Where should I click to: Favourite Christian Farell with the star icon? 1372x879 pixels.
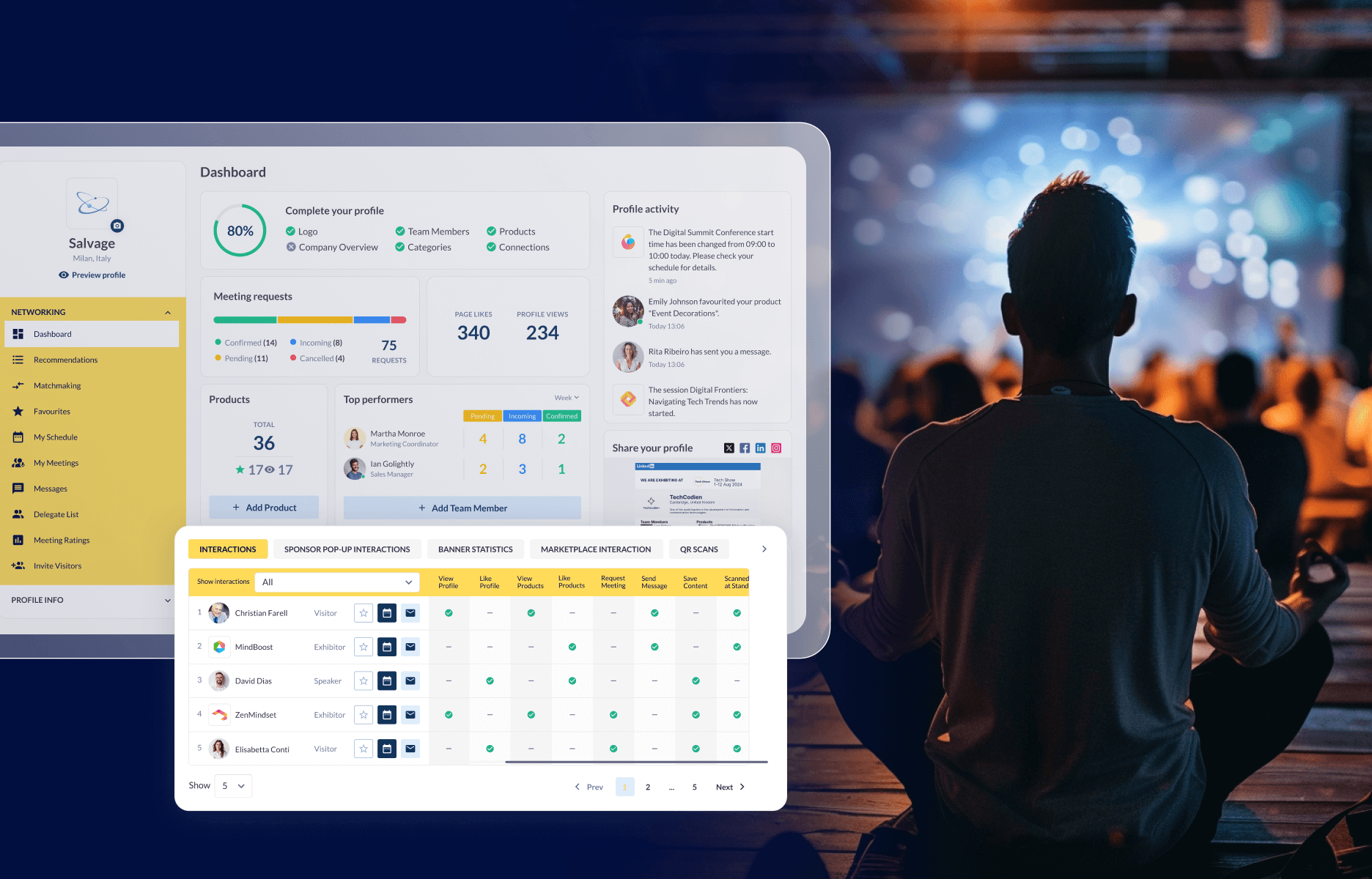click(364, 613)
